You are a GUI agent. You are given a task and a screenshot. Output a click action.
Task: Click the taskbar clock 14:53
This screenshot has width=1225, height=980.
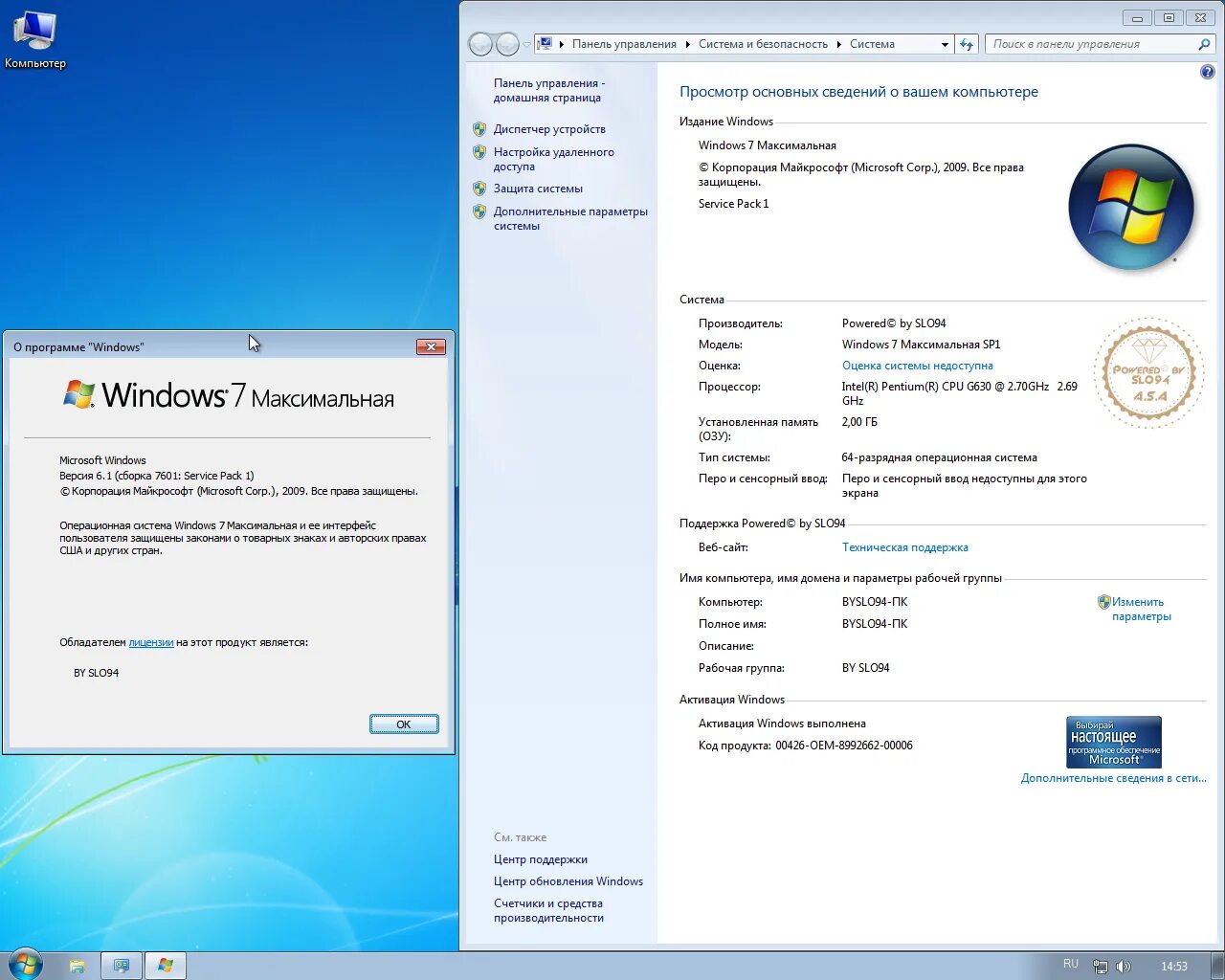[1174, 967]
